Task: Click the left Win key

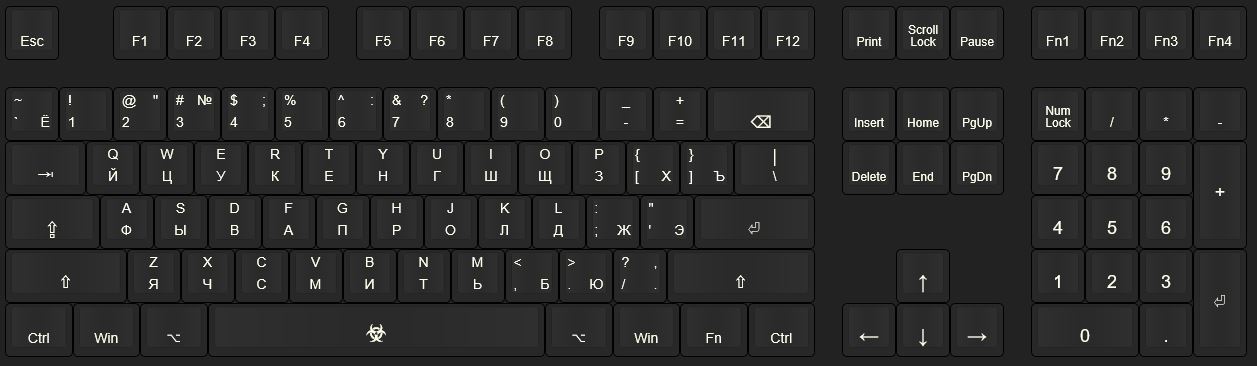Action: [106, 331]
